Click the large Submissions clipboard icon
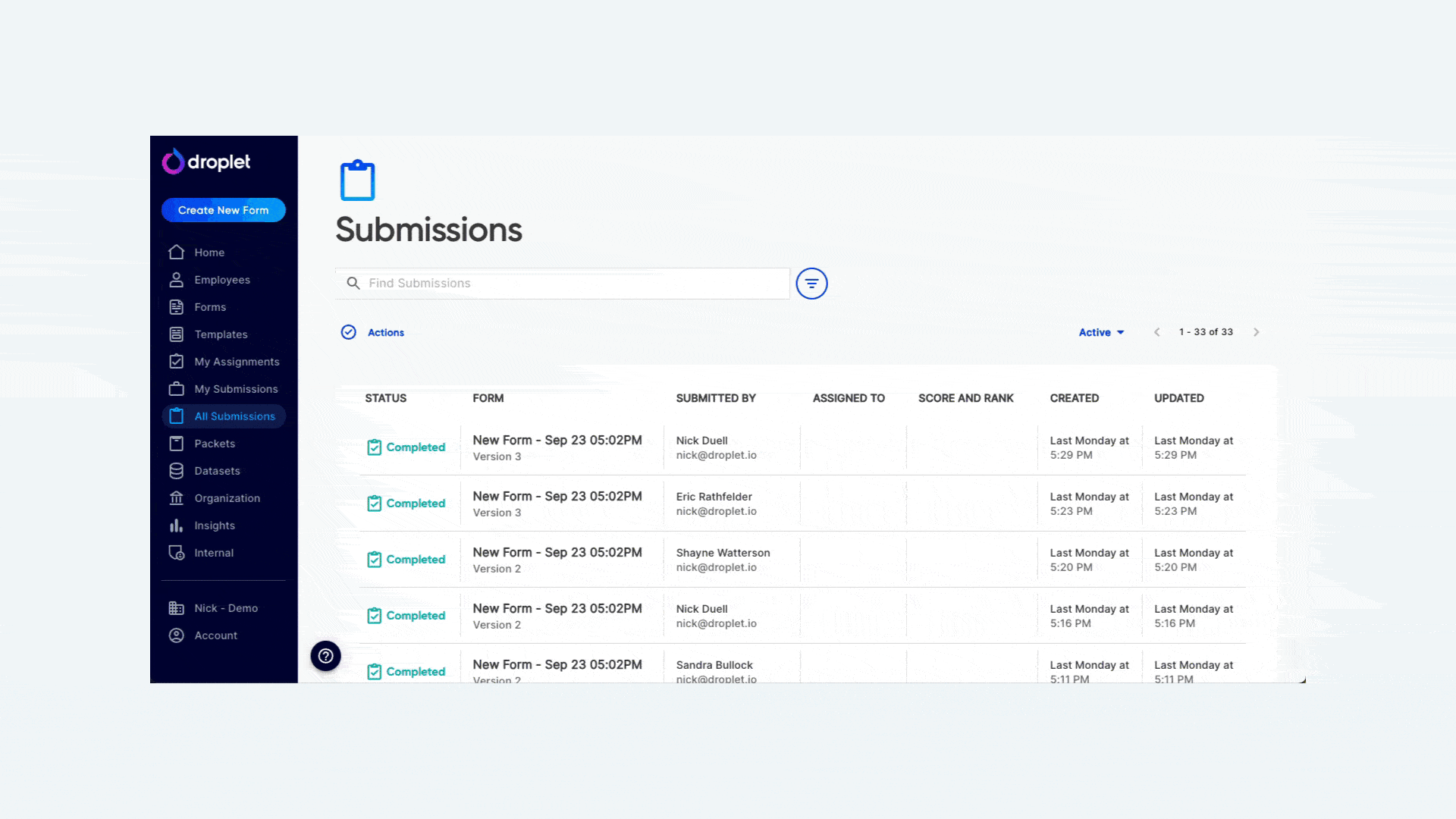The height and width of the screenshot is (819, 1456). tap(358, 180)
